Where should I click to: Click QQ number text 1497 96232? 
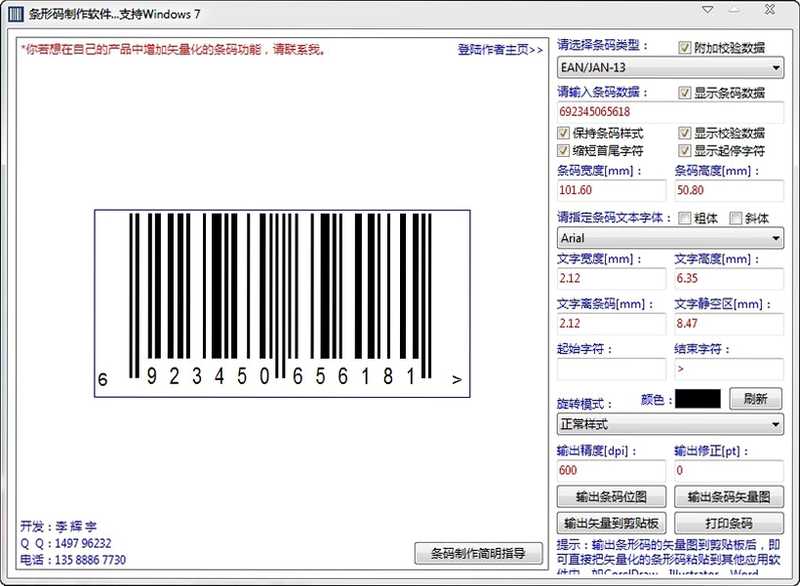coord(83,543)
